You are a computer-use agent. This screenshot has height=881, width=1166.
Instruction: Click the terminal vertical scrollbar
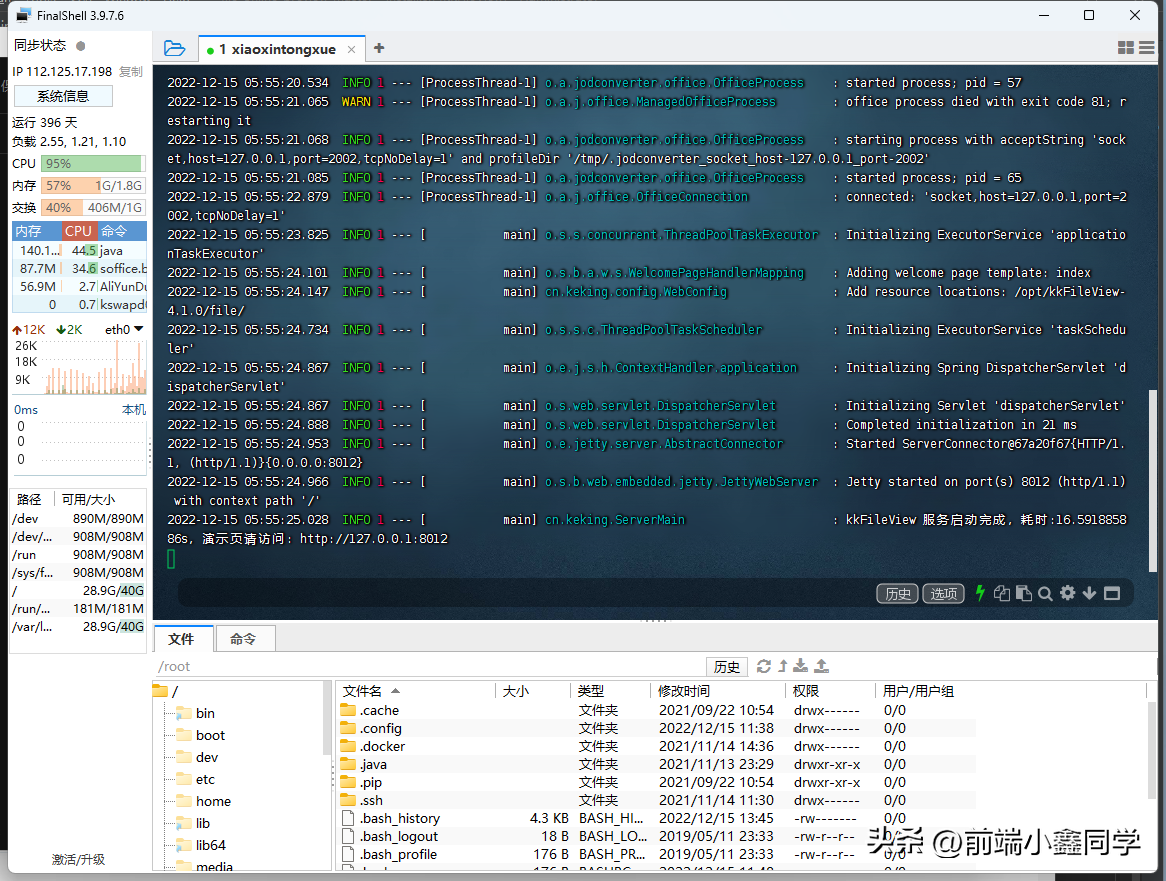point(1153,480)
